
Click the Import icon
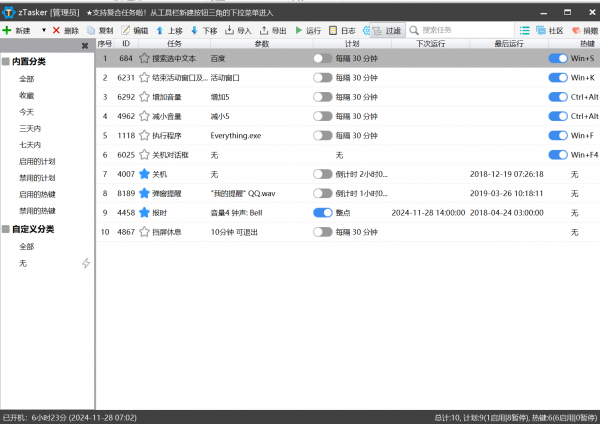(x=229, y=30)
